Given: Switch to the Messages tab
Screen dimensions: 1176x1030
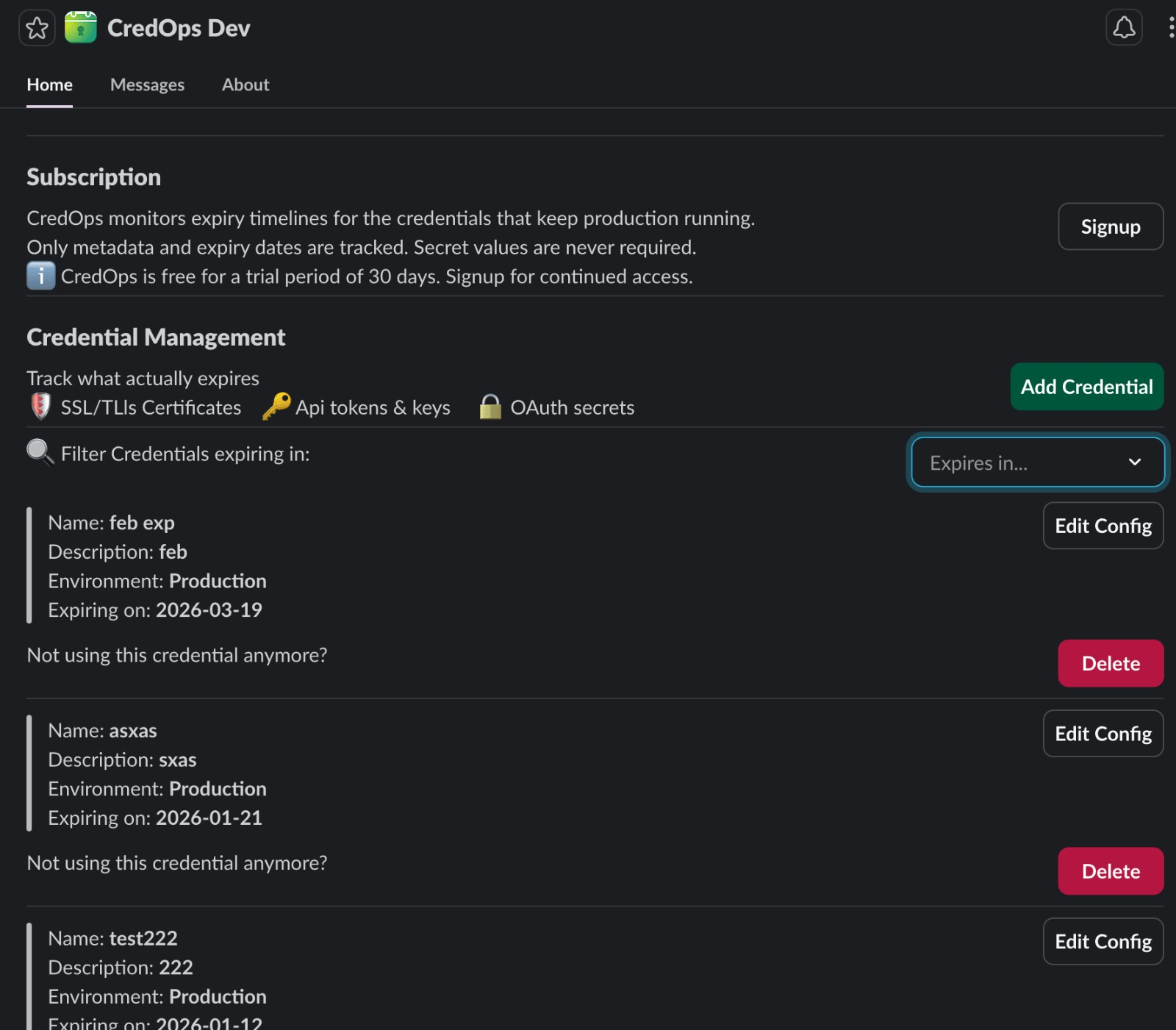Looking at the screenshot, I should tap(147, 85).
